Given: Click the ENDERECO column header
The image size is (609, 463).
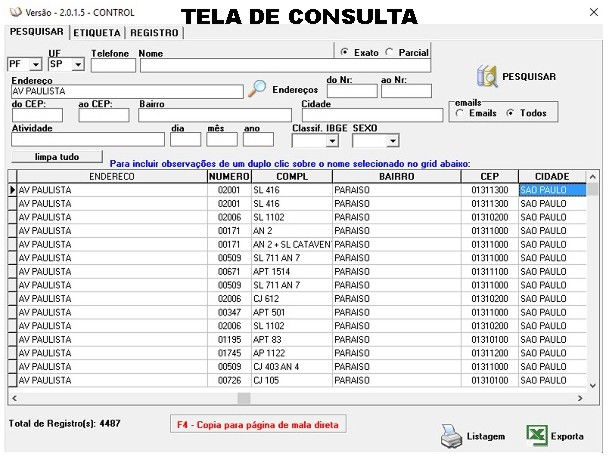Looking at the screenshot, I should click(112, 177).
